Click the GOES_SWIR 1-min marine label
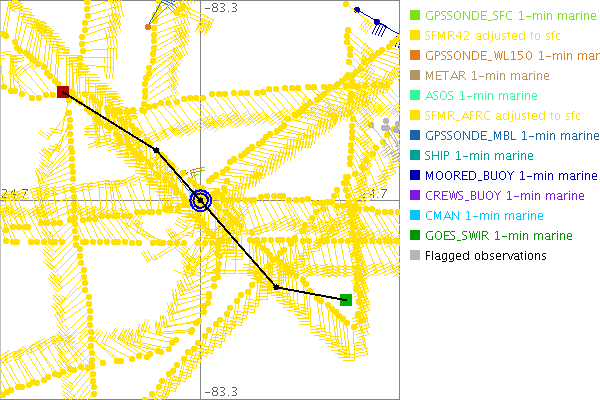The image size is (600, 400). 498,236
